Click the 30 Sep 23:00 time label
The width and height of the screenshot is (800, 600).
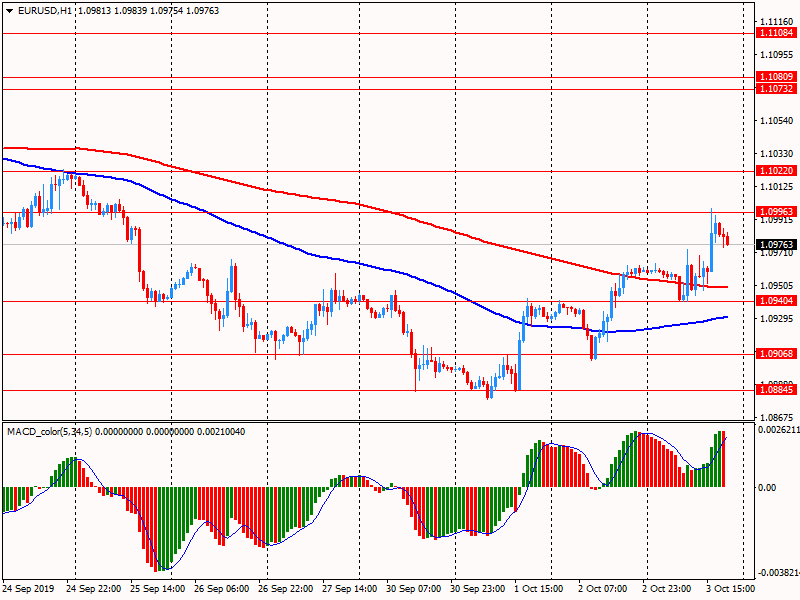click(x=478, y=589)
